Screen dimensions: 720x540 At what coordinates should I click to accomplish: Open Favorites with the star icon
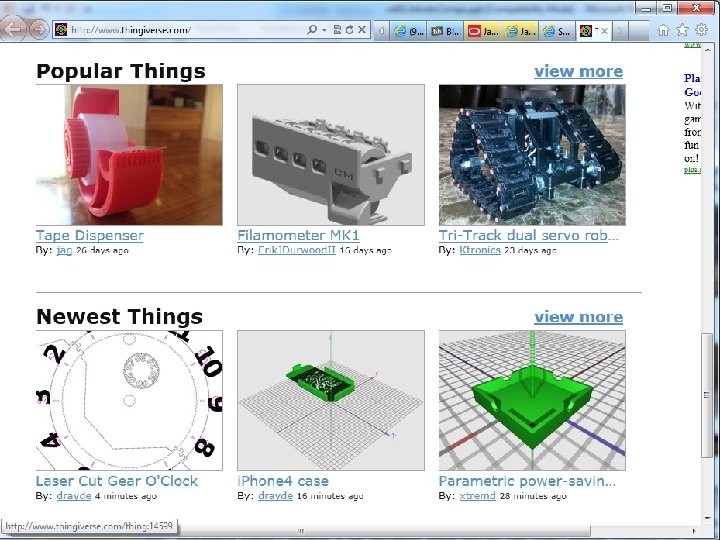pos(682,30)
